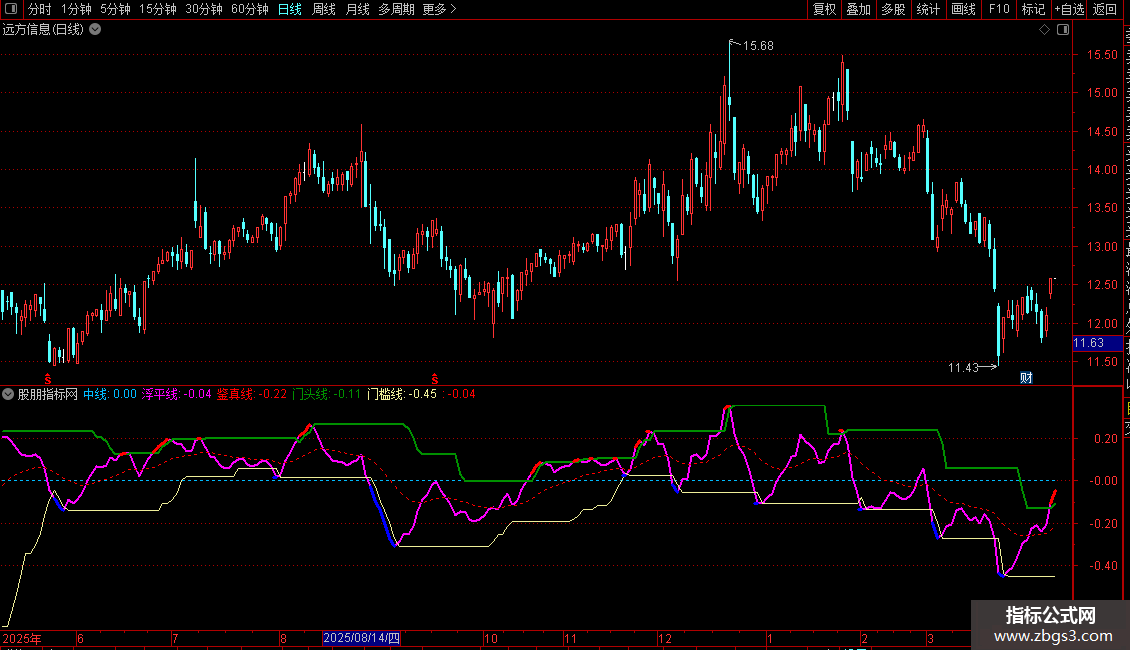Click the diamond icon above the price axis
The height and width of the screenshot is (650, 1130).
[x=1044, y=30]
